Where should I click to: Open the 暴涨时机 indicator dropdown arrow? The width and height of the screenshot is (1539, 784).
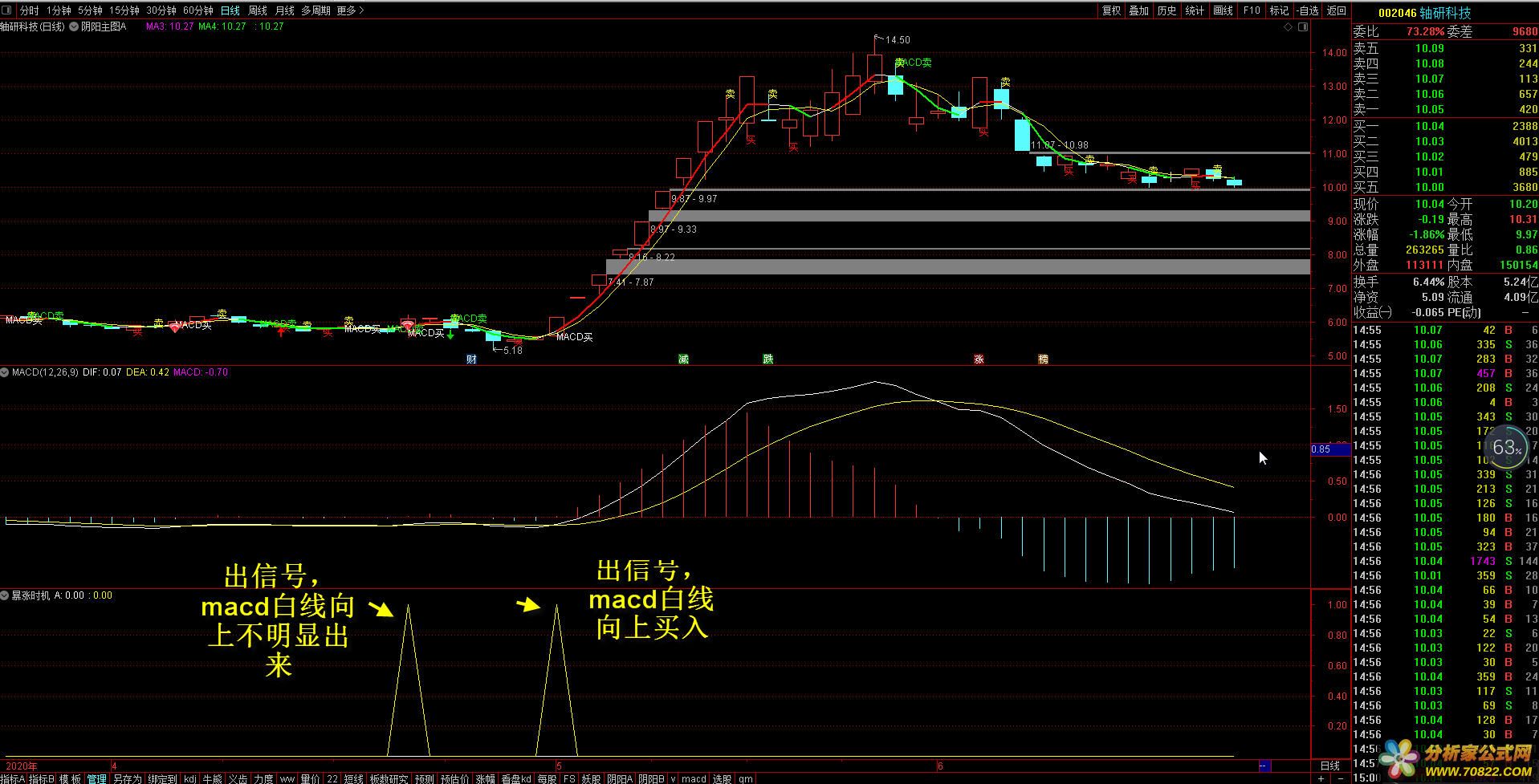point(5,595)
